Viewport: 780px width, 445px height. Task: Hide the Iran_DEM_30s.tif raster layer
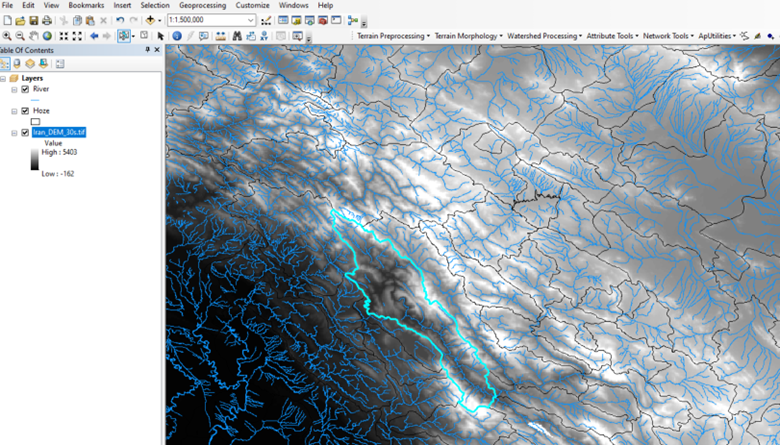(25, 132)
